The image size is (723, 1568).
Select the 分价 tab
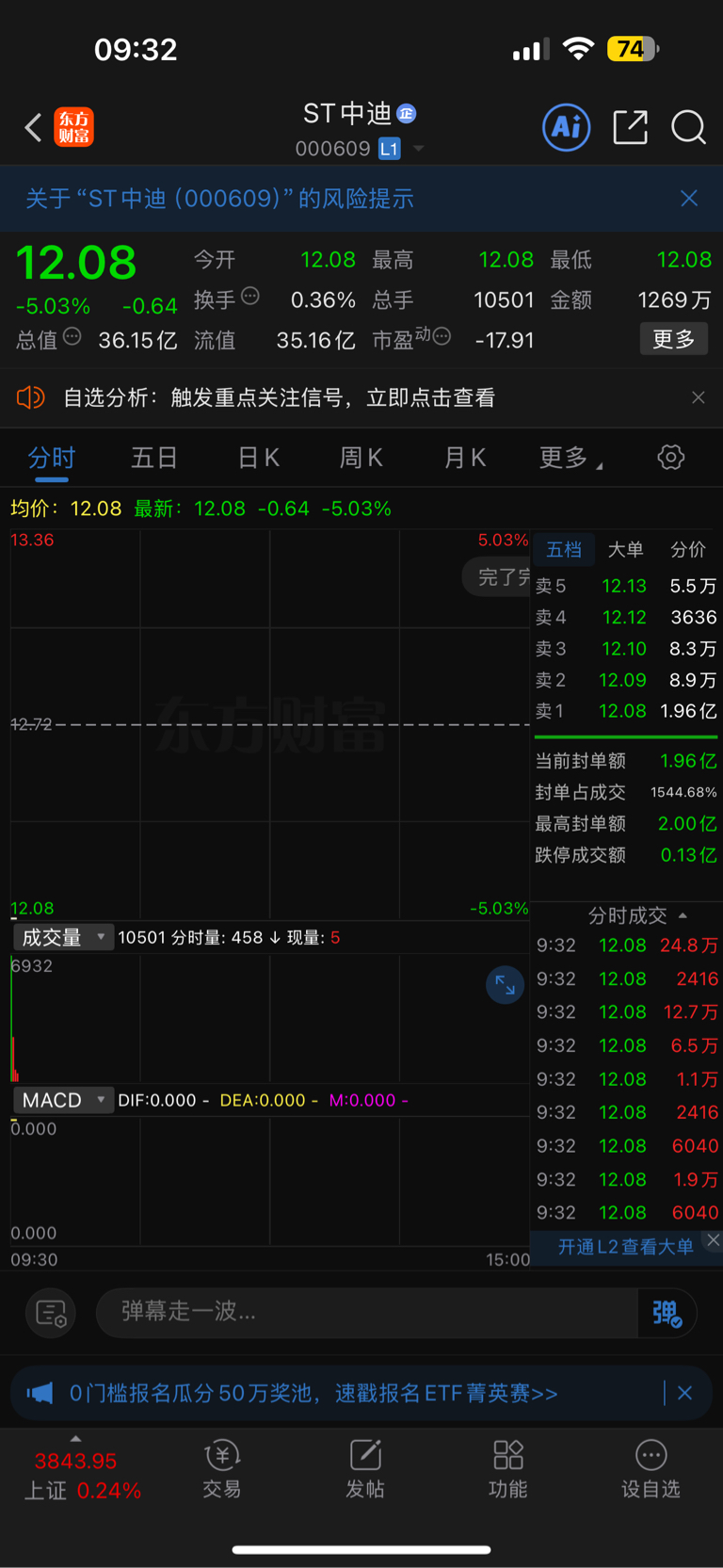click(687, 550)
